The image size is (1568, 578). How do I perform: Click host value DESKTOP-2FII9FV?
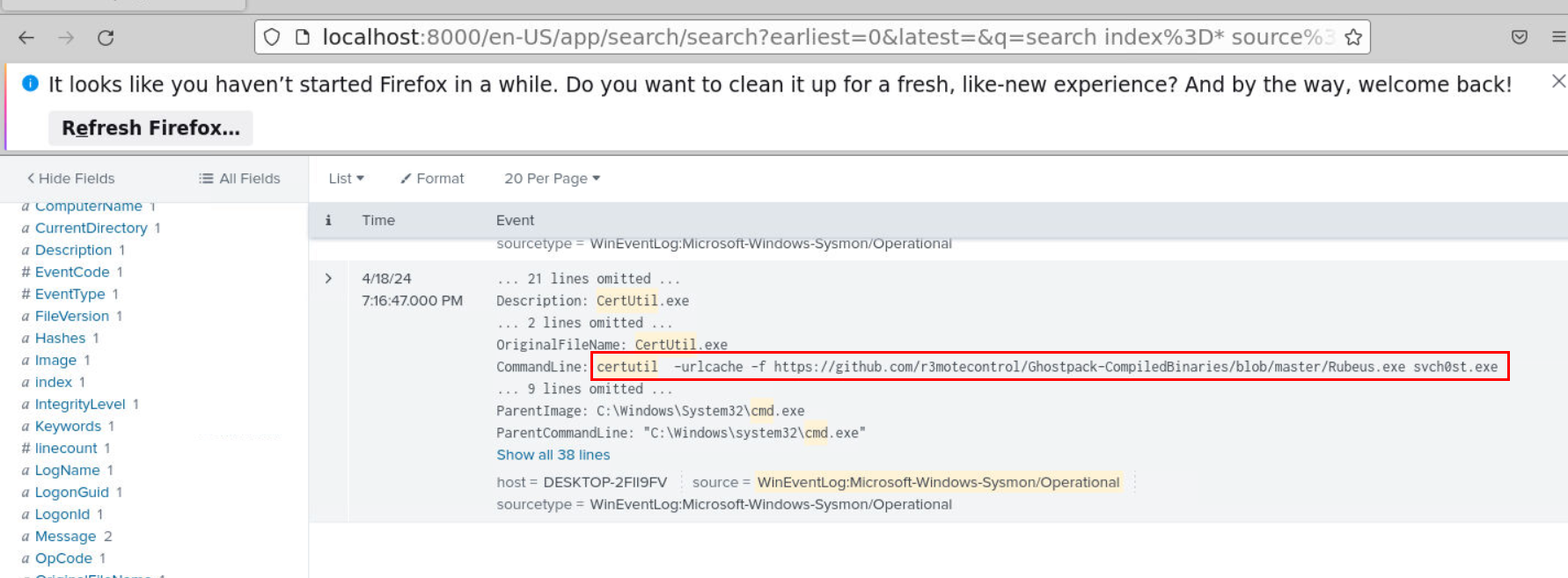point(604,482)
